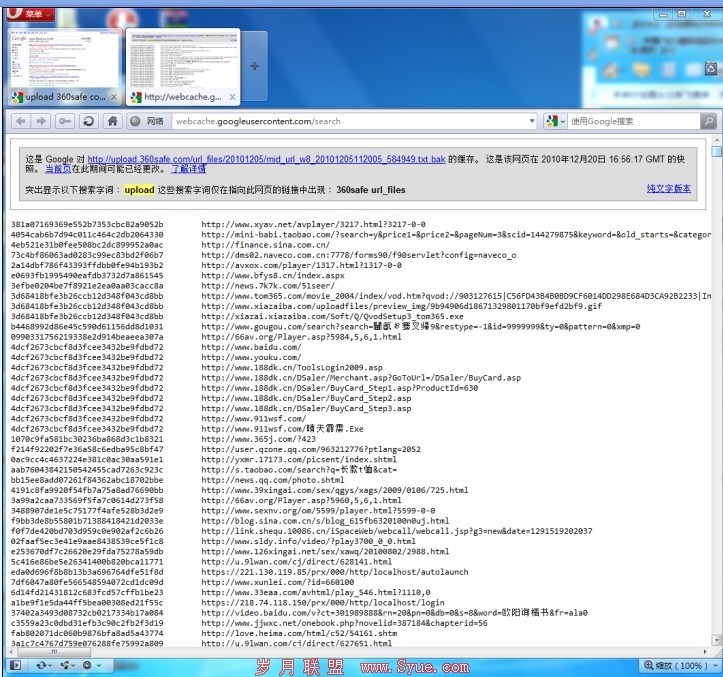Select the http://www.911wsf.com/ line
This screenshot has height=677, width=723.
pos(253,418)
